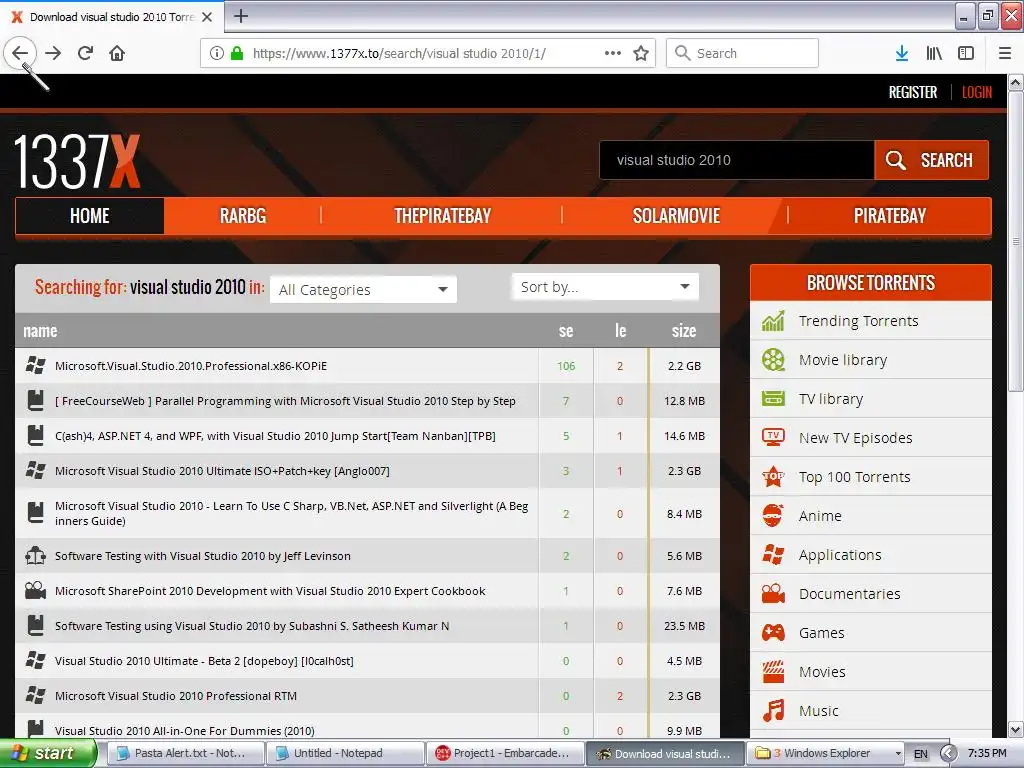This screenshot has height=768, width=1024.
Task: Click the 1337X site logo
Action: tap(77, 161)
